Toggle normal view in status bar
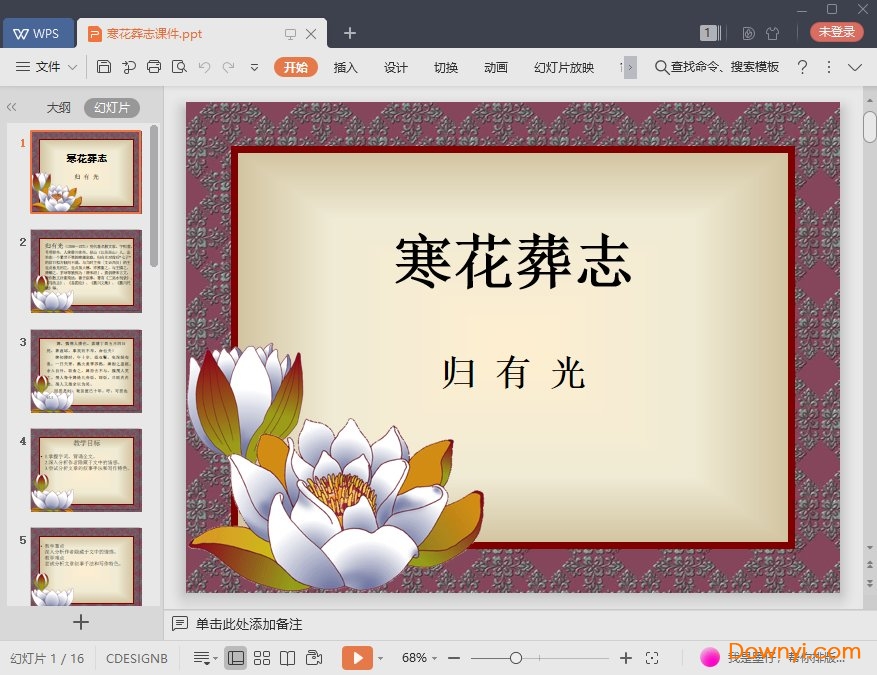Image resolution: width=877 pixels, height=675 pixels. pos(236,658)
